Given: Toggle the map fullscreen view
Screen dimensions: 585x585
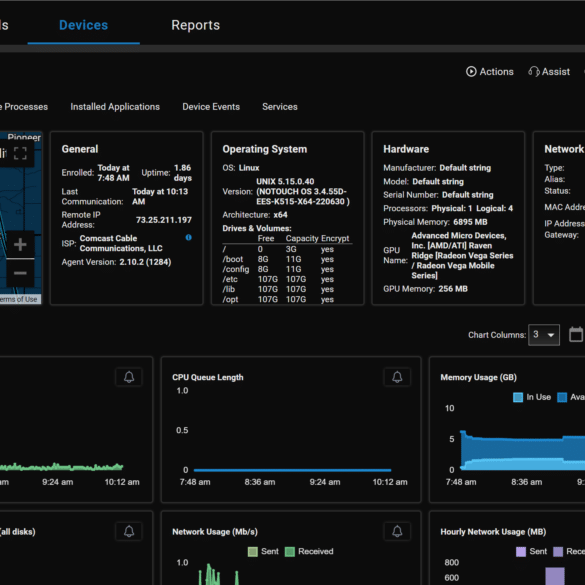Looking at the screenshot, I should (20, 153).
